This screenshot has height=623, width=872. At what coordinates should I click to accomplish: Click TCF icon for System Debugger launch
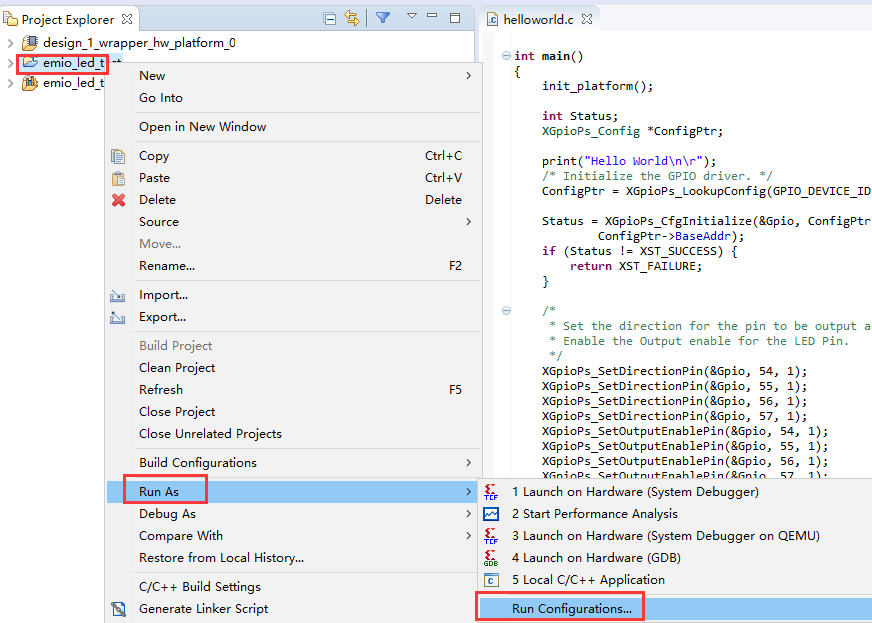tap(491, 492)
